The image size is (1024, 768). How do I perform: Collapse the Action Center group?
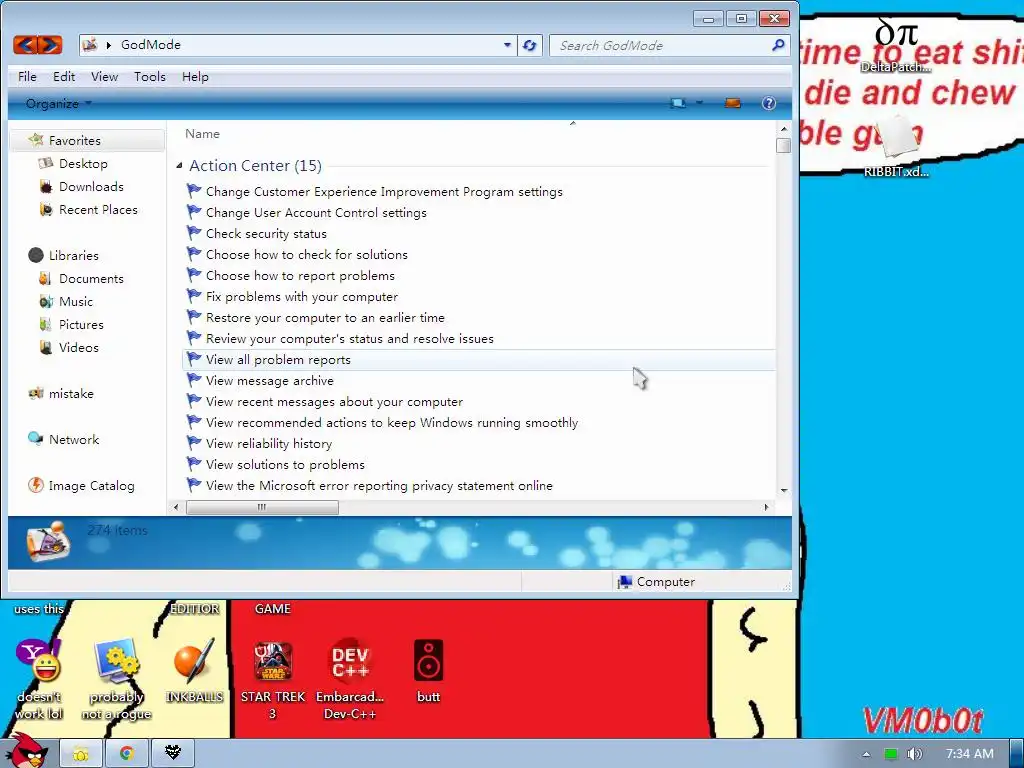pos(179,166)
